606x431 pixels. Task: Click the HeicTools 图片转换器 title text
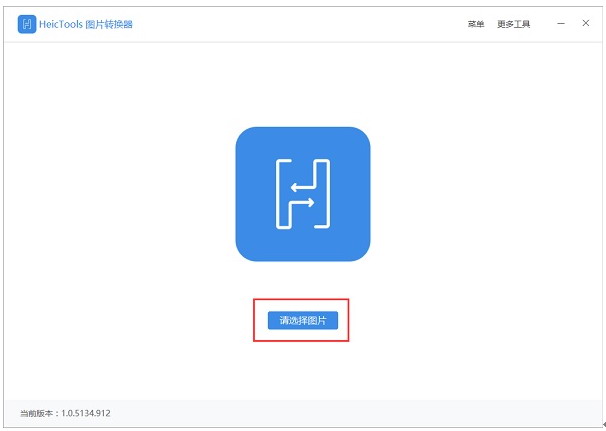coord(86,24)
